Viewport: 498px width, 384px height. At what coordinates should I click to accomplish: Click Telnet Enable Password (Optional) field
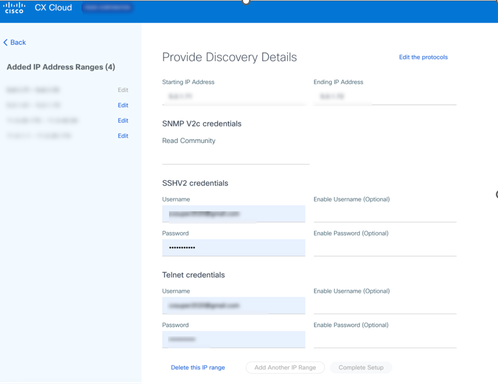tap(385, 339)
